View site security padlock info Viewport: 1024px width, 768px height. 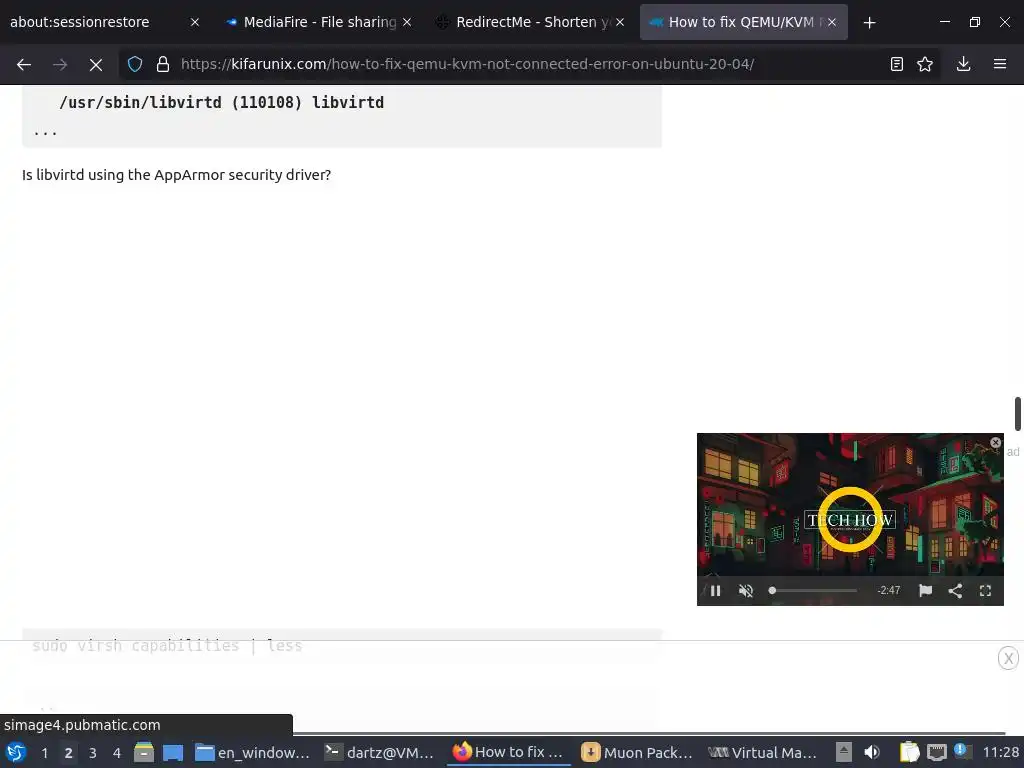pyautogui.click(x=163, y=64)
